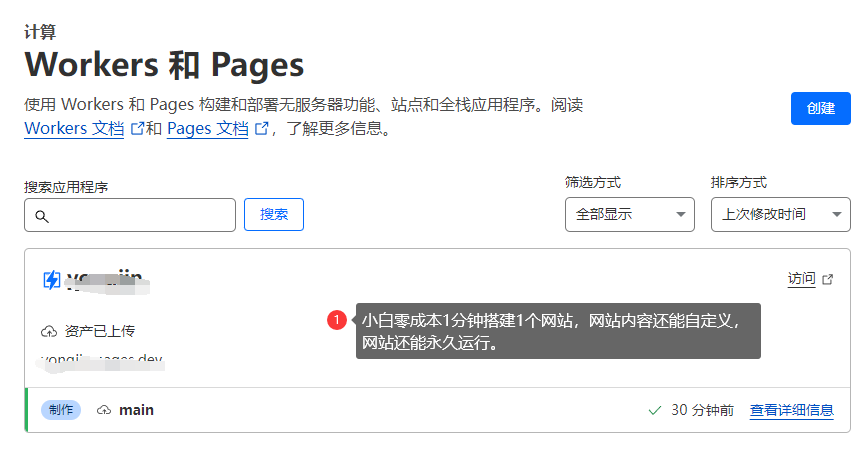Click the 30 分钟前 timestamp

[702, 410]
